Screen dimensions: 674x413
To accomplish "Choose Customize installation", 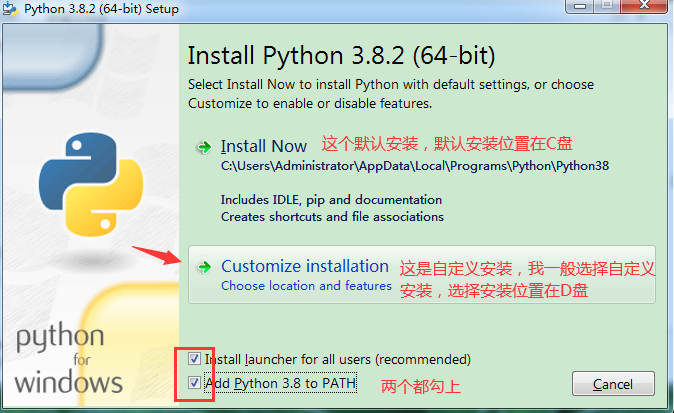I will pos(422,275).
